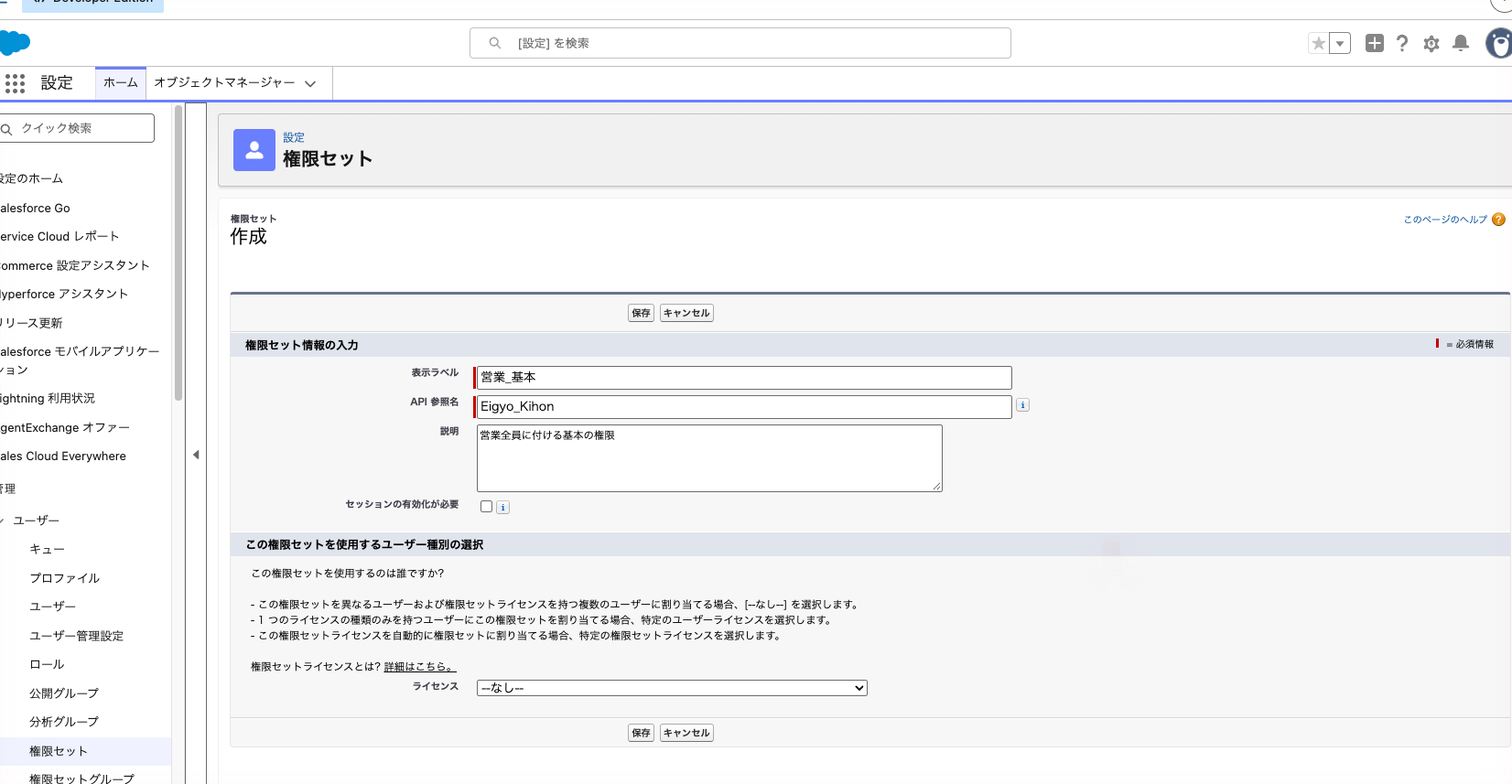Click the sidebar vertical scrollbar
Image resolution: width=1512 pixels, height=784 pixels.
178,252
